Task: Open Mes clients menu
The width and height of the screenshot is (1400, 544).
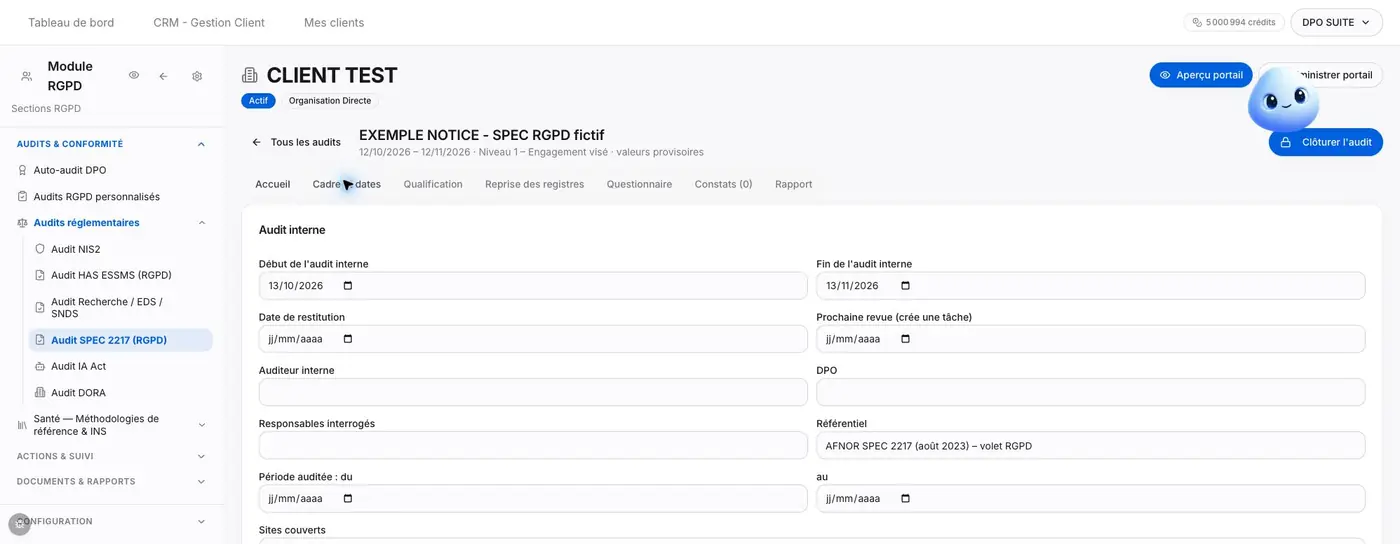Action: (x=334, y=22)
